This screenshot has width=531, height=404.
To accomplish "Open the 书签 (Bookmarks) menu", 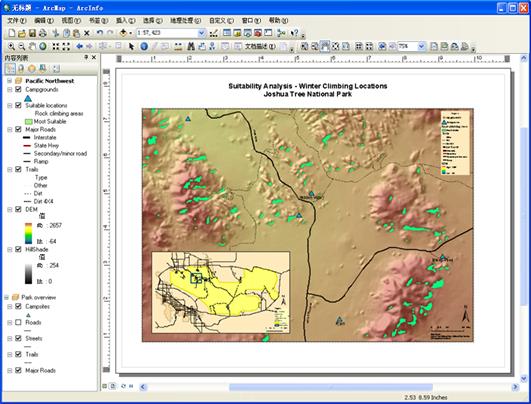I will click(x=98, y=21).
